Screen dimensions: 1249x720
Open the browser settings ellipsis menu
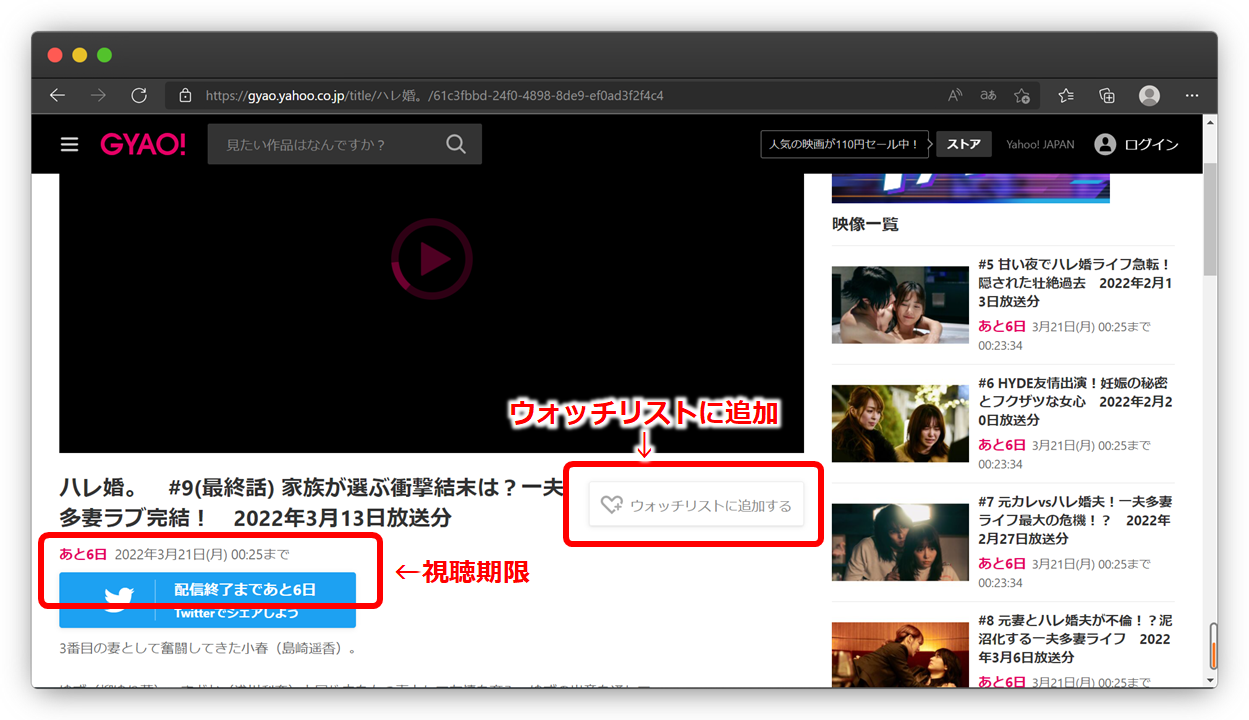click(1192, 96)
